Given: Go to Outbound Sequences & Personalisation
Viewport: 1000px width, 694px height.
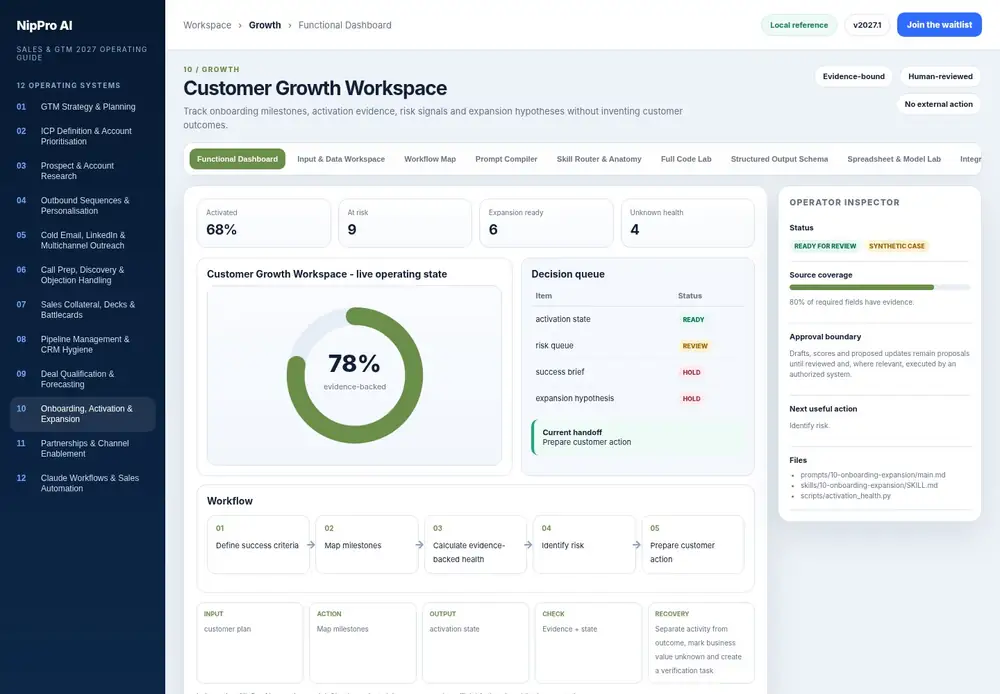Looking at the screenshot, I should [x=82, y=205].
